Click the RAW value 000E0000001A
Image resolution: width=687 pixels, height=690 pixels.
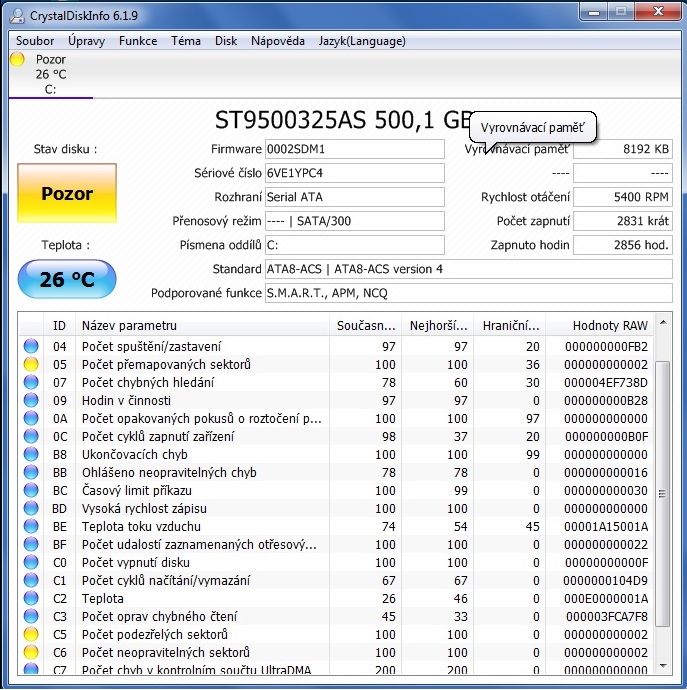coord(606,599)
